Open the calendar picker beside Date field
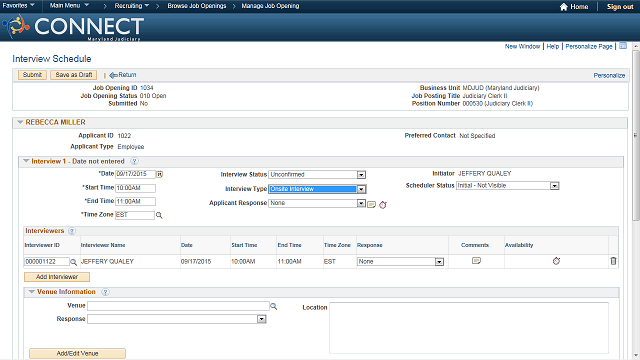Viewport: 640px width, 360px height. click(x=160, y=174)
